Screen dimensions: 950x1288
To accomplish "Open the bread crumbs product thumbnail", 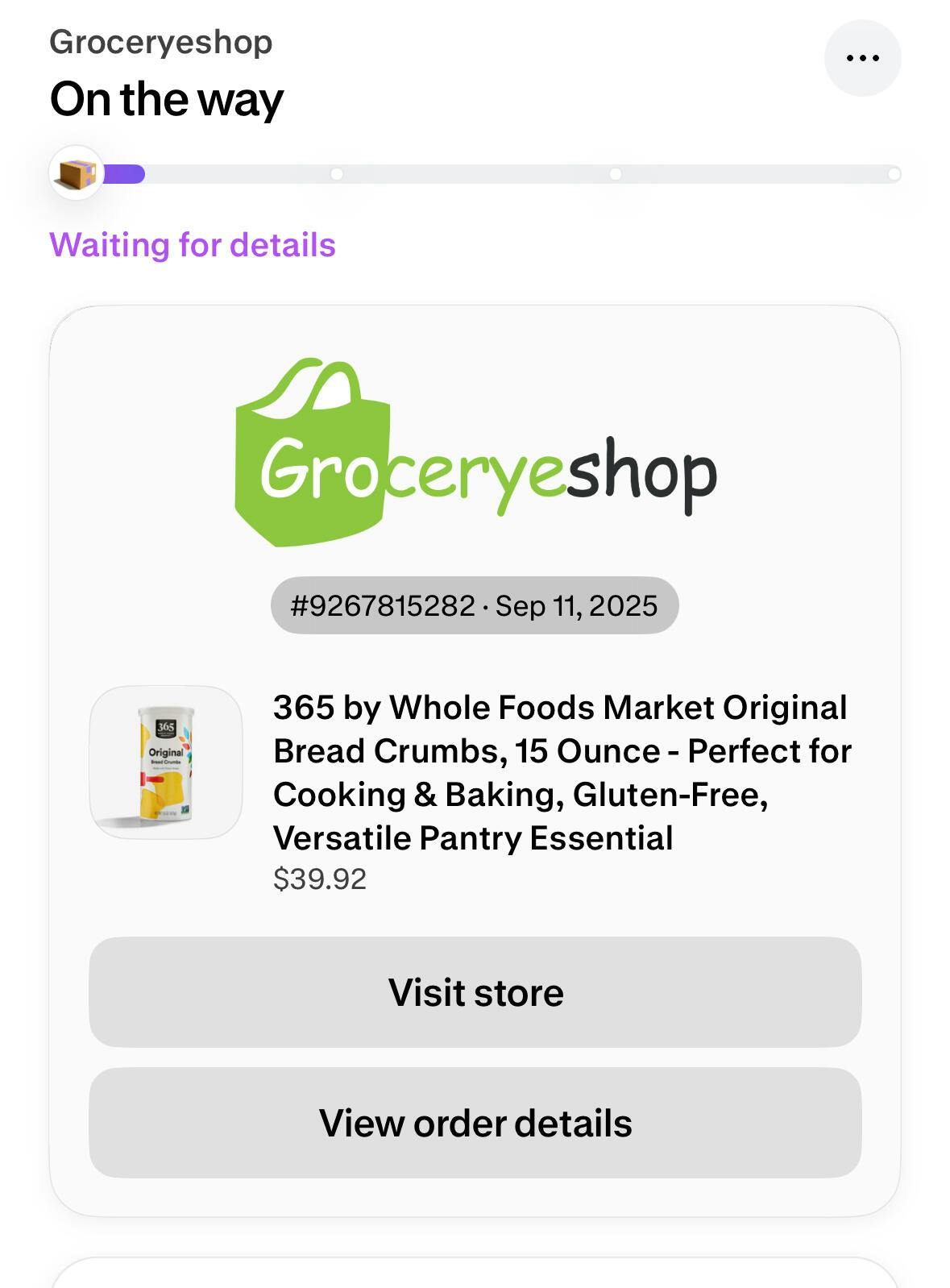I will (166, 762).
